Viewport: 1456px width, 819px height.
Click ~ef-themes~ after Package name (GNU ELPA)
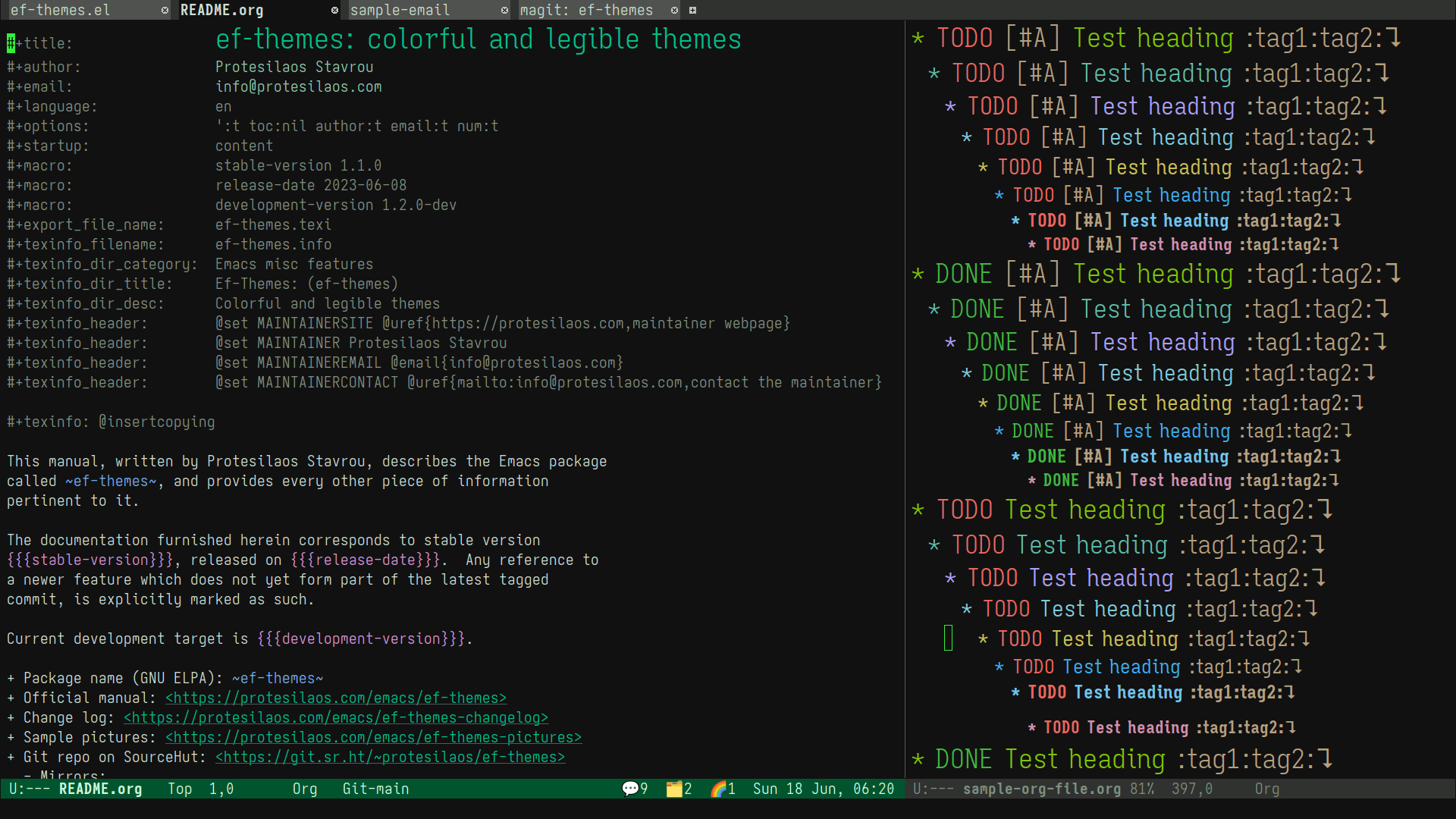pos(278,678)
